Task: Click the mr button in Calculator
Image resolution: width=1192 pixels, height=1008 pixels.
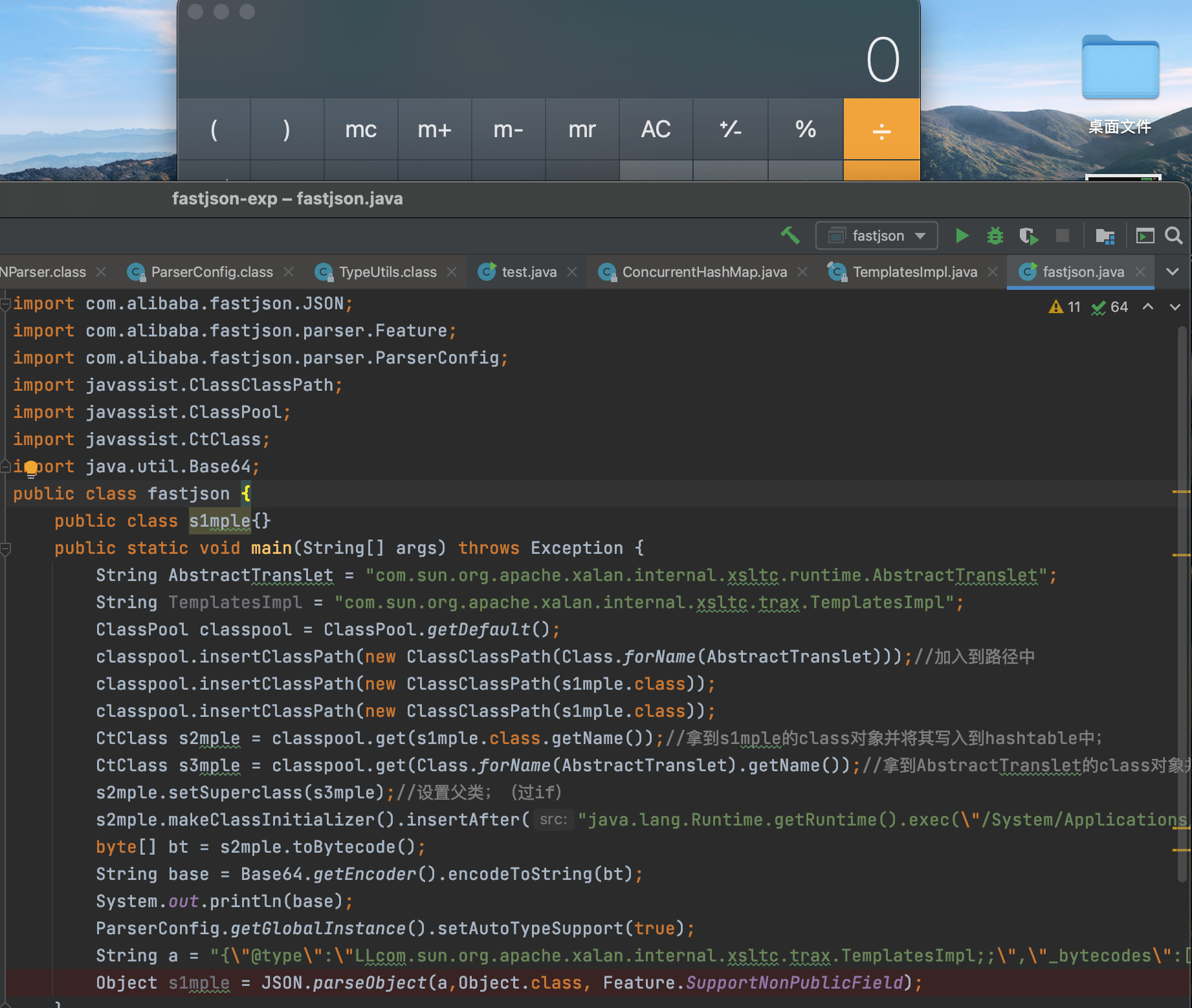Action: [582, 129]
